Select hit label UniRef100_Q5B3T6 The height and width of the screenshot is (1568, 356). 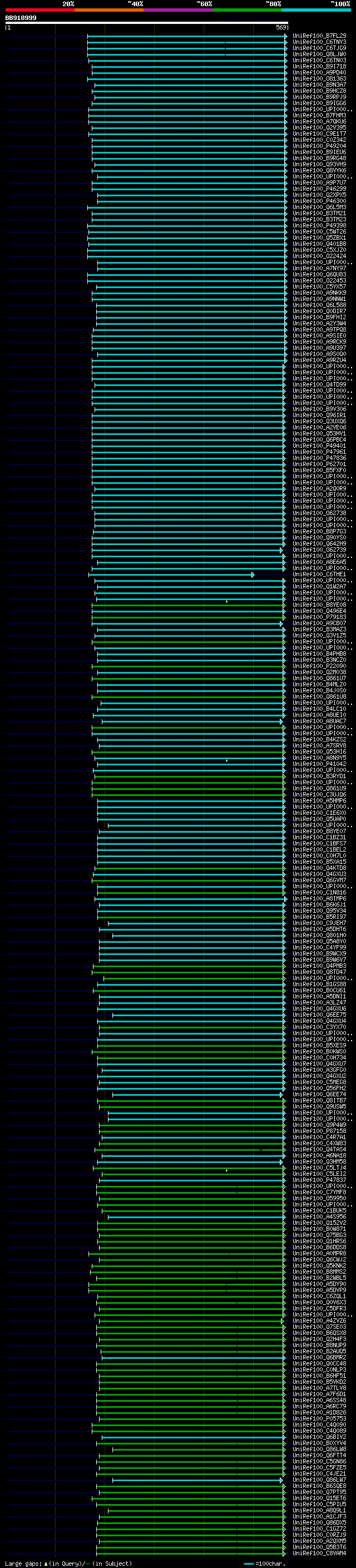tap(319, 1547)
